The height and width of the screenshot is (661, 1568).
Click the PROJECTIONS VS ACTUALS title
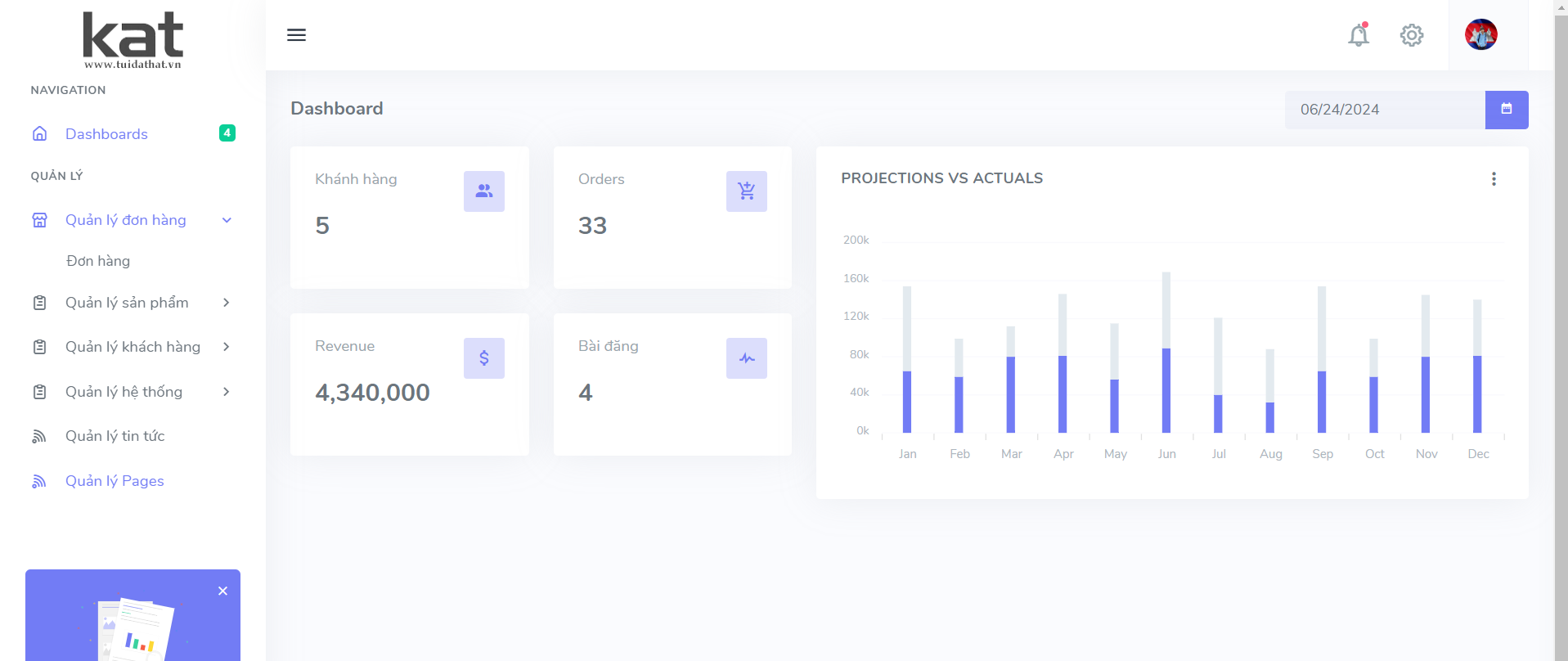coord(941,178)
